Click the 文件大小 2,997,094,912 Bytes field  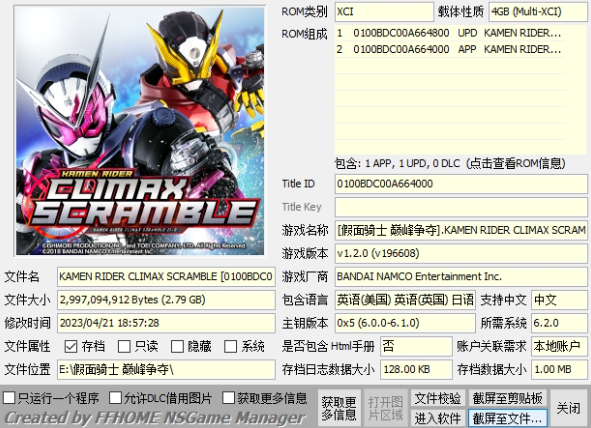click(166, 300)
